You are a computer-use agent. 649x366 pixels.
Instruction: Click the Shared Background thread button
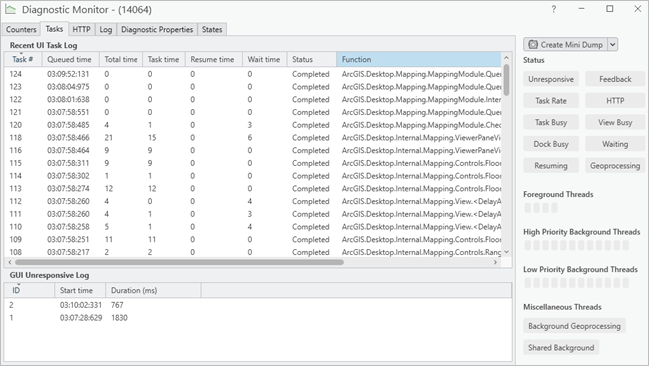[x=561, y=347]
